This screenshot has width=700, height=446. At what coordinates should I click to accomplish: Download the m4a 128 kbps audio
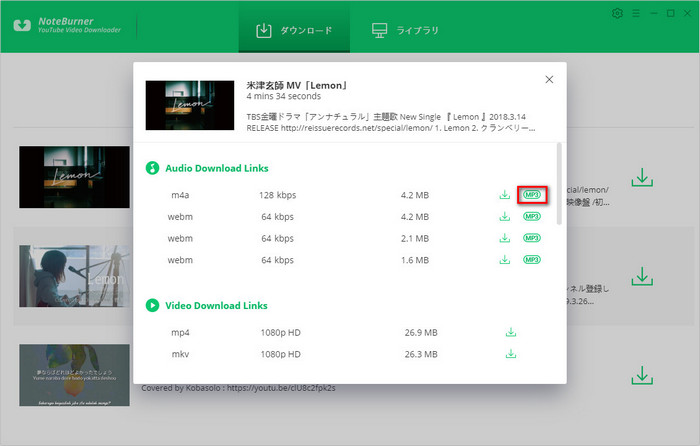point(504,195)
